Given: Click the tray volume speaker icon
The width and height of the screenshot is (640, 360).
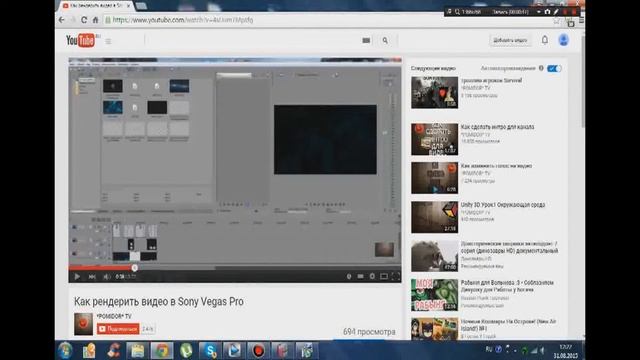Looking at the screenshot, I should point(542,350).
